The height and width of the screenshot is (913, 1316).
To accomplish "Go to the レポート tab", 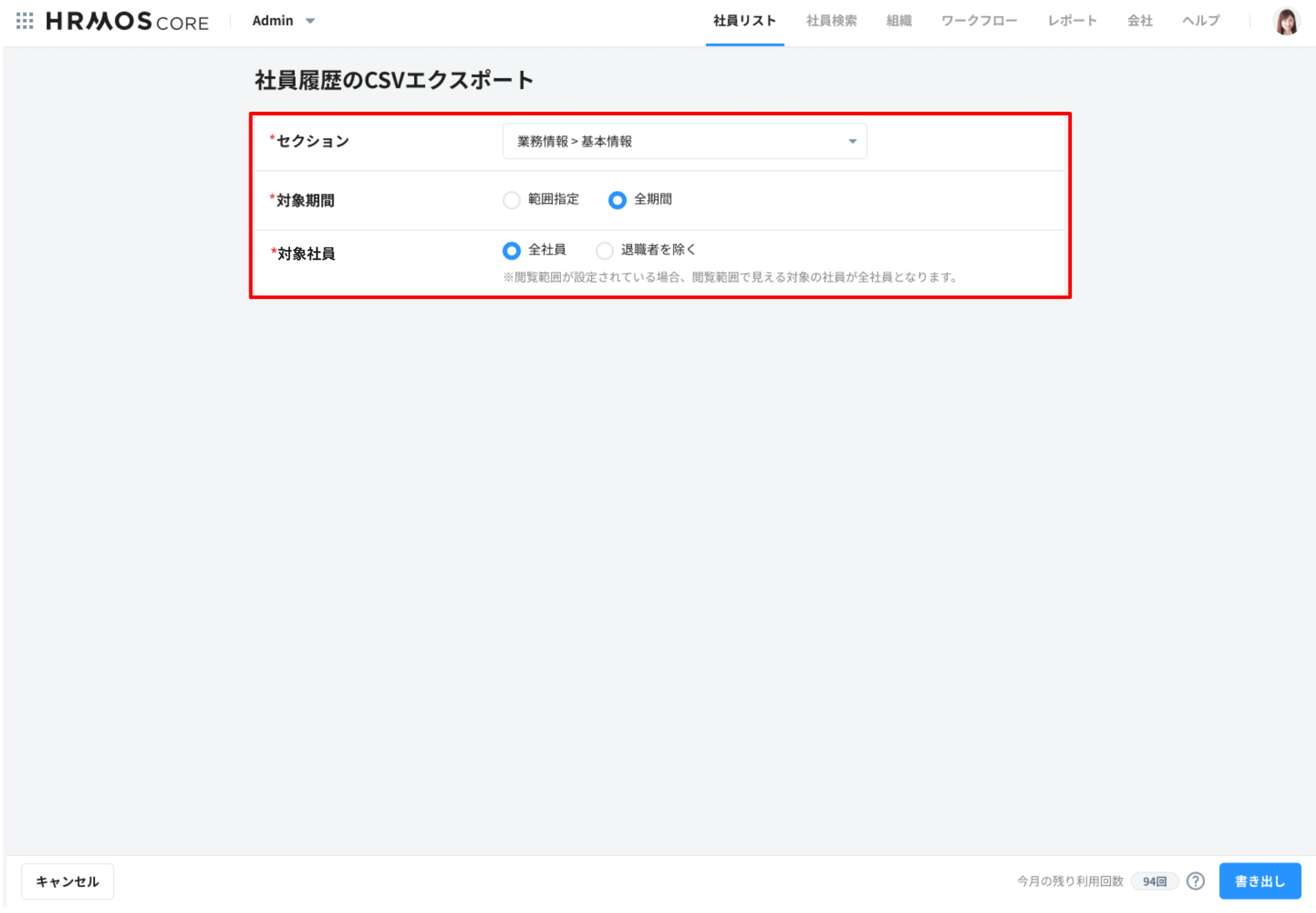I will [x=1072, y=21].
